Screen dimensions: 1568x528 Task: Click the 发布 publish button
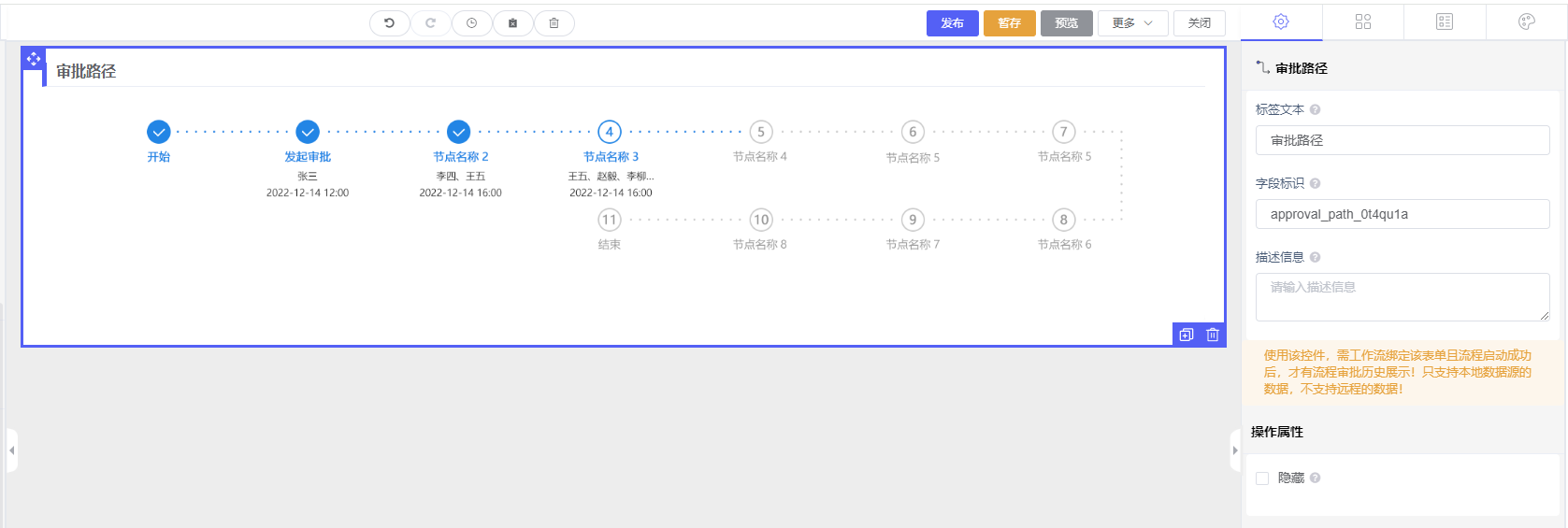point(952,23)
